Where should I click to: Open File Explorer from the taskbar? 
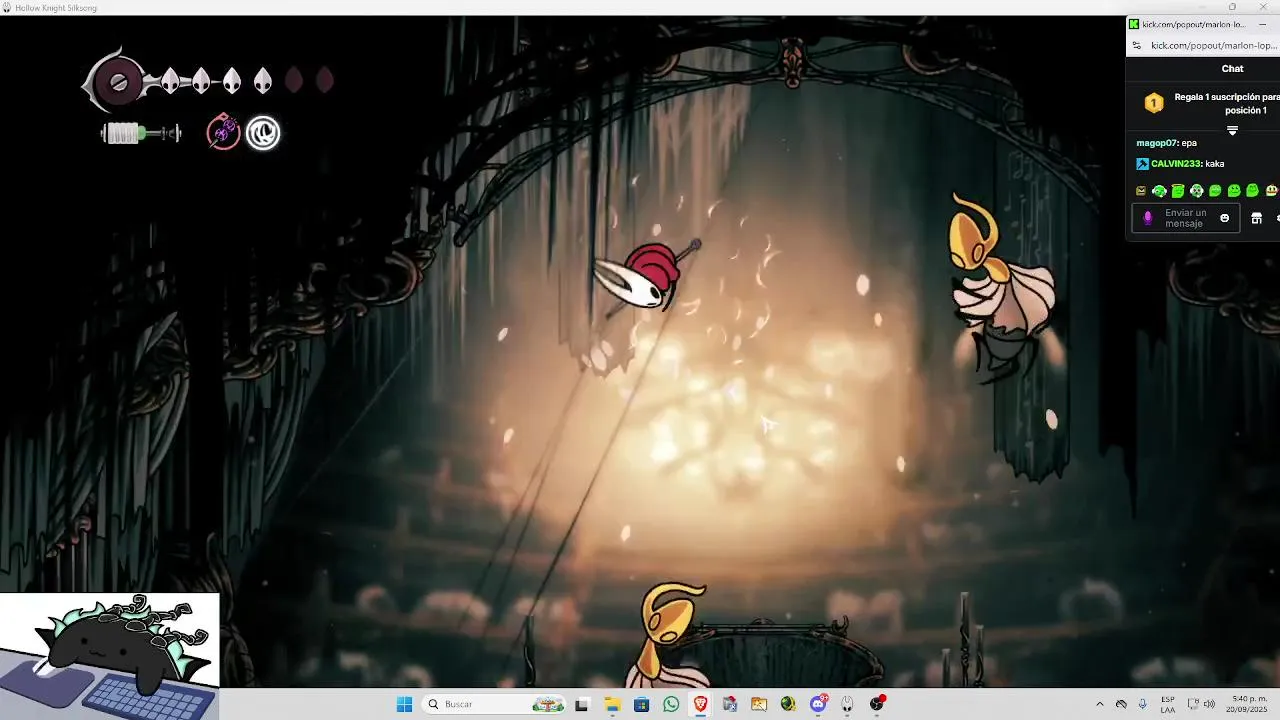pyautogui.click(x=612, y=704)
